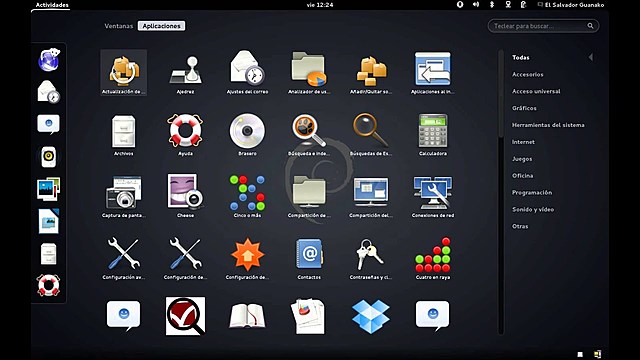Open Conexiones de red
The width and height of the screenshot is (640, 360).
tap(433, 196)
